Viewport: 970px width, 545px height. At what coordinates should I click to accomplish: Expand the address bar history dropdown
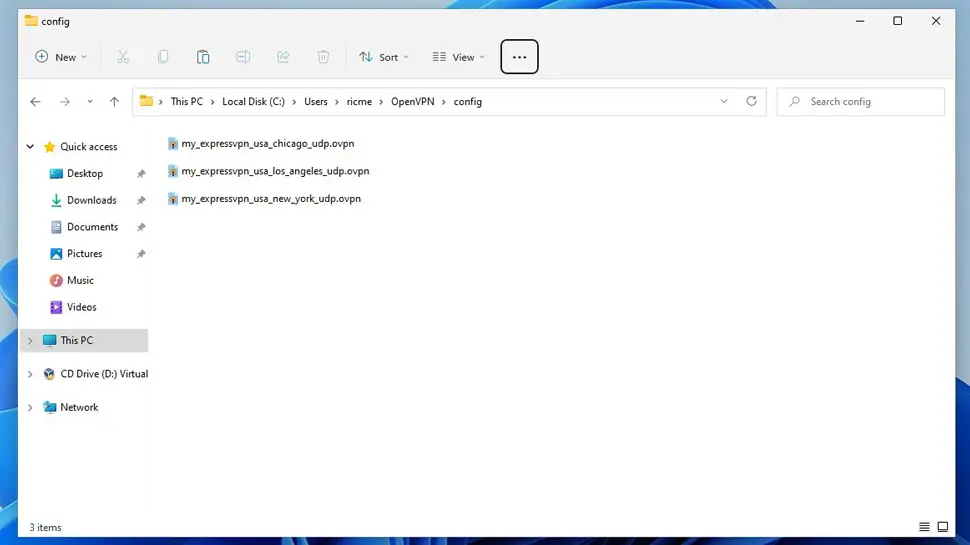pyautogui.click(x=724, y=101)
